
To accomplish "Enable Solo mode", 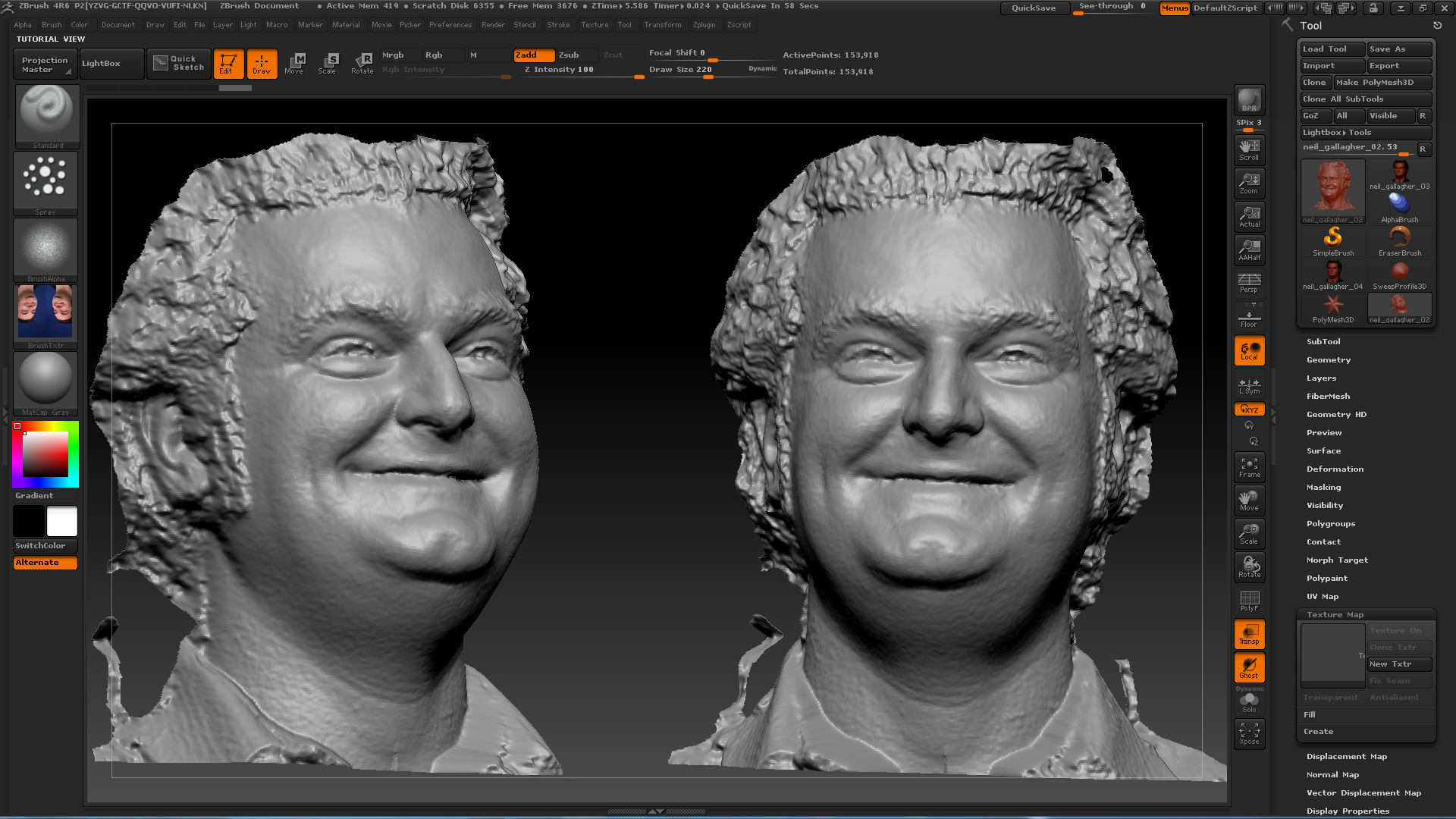I will click(1248, 701).
